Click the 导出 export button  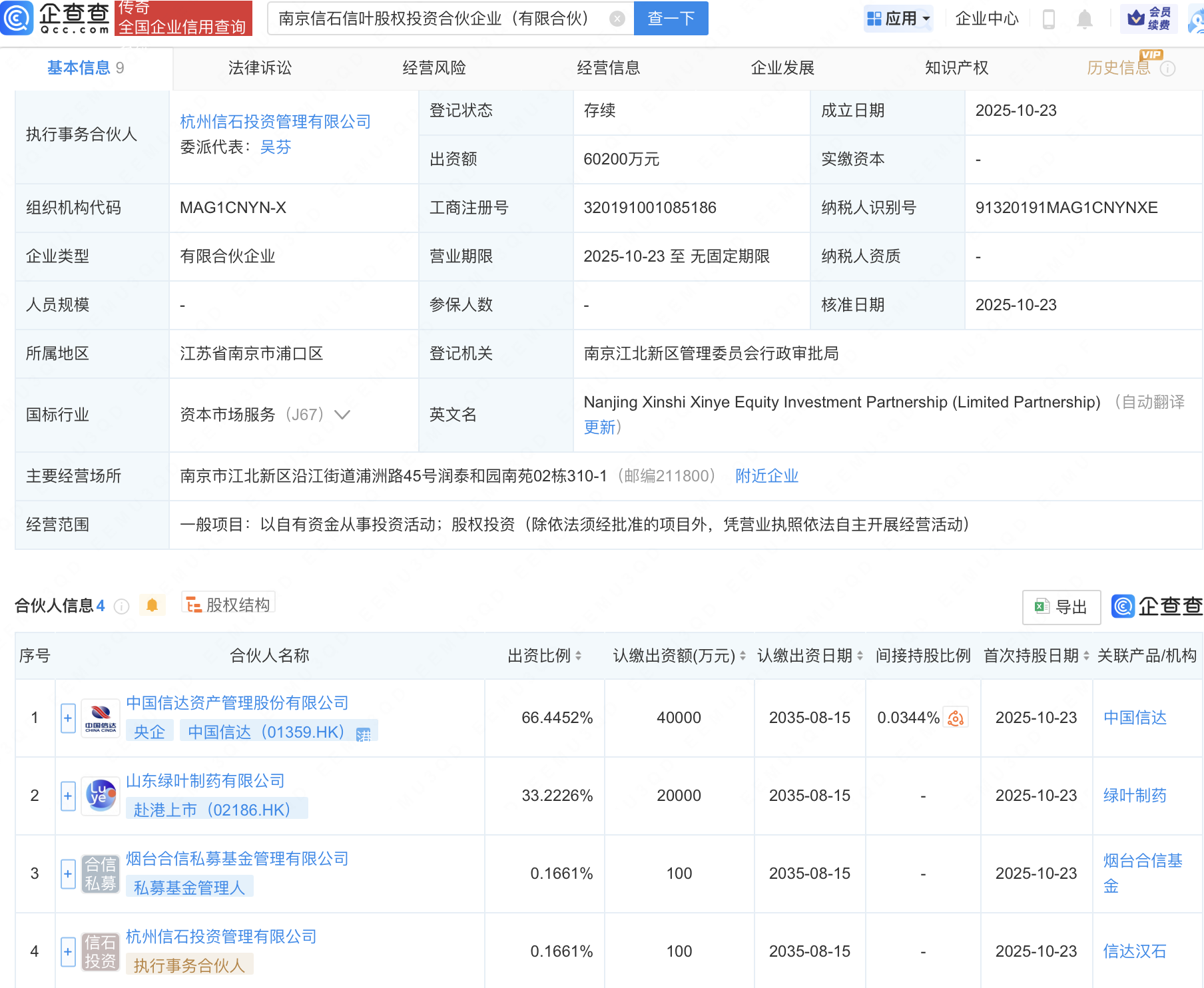(x=1061, y=607)
